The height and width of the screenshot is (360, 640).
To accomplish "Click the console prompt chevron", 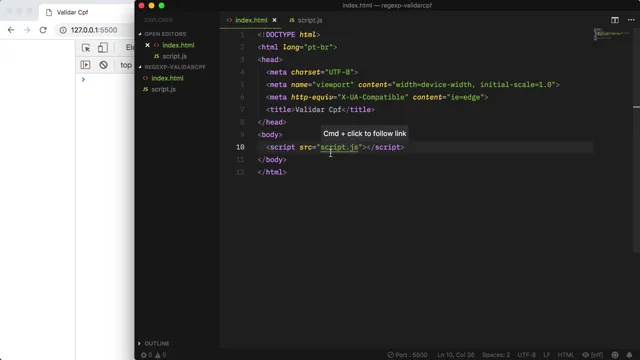I will [83, 80].
